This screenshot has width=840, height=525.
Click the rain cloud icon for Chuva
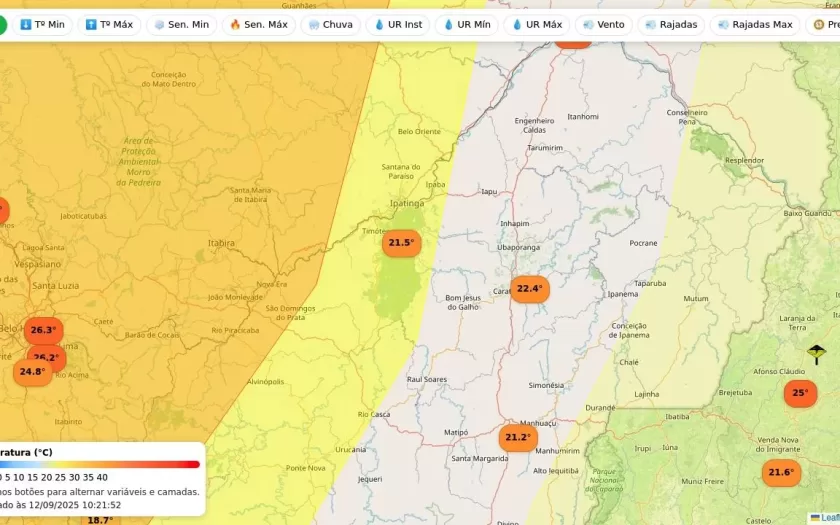coord(314,24)
